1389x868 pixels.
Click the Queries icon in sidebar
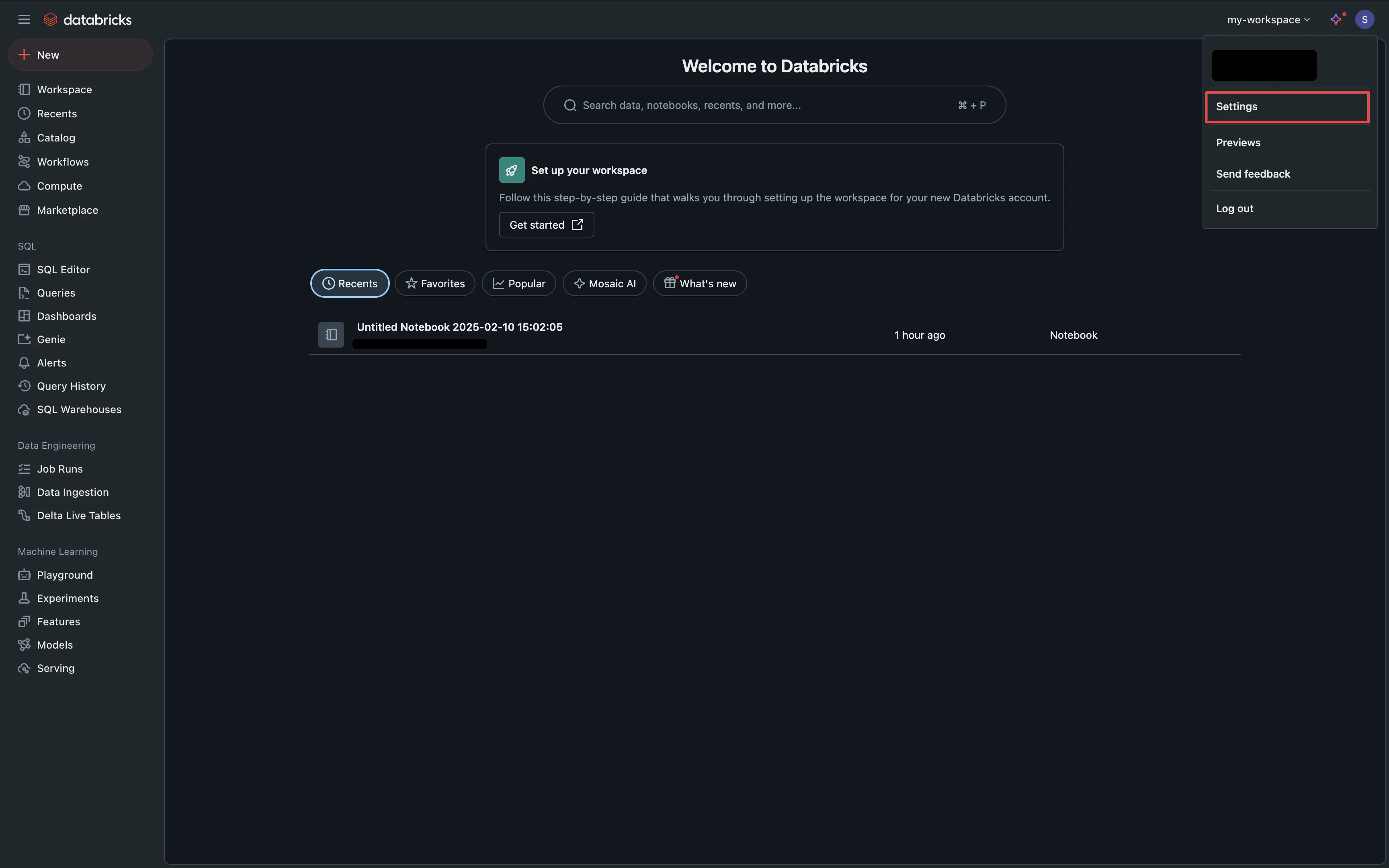24,293
